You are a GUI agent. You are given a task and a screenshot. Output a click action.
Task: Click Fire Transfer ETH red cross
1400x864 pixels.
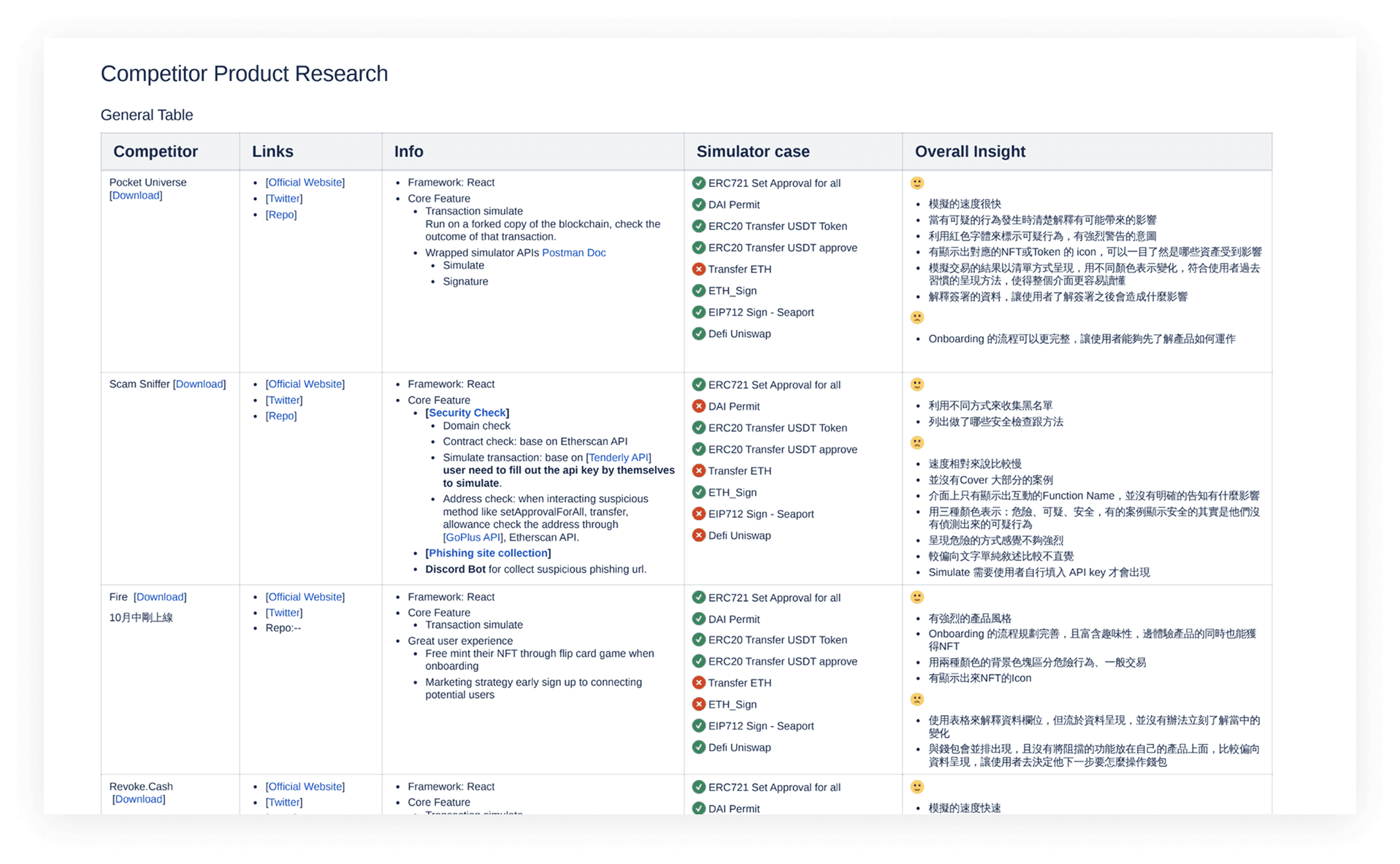point(699,684)
